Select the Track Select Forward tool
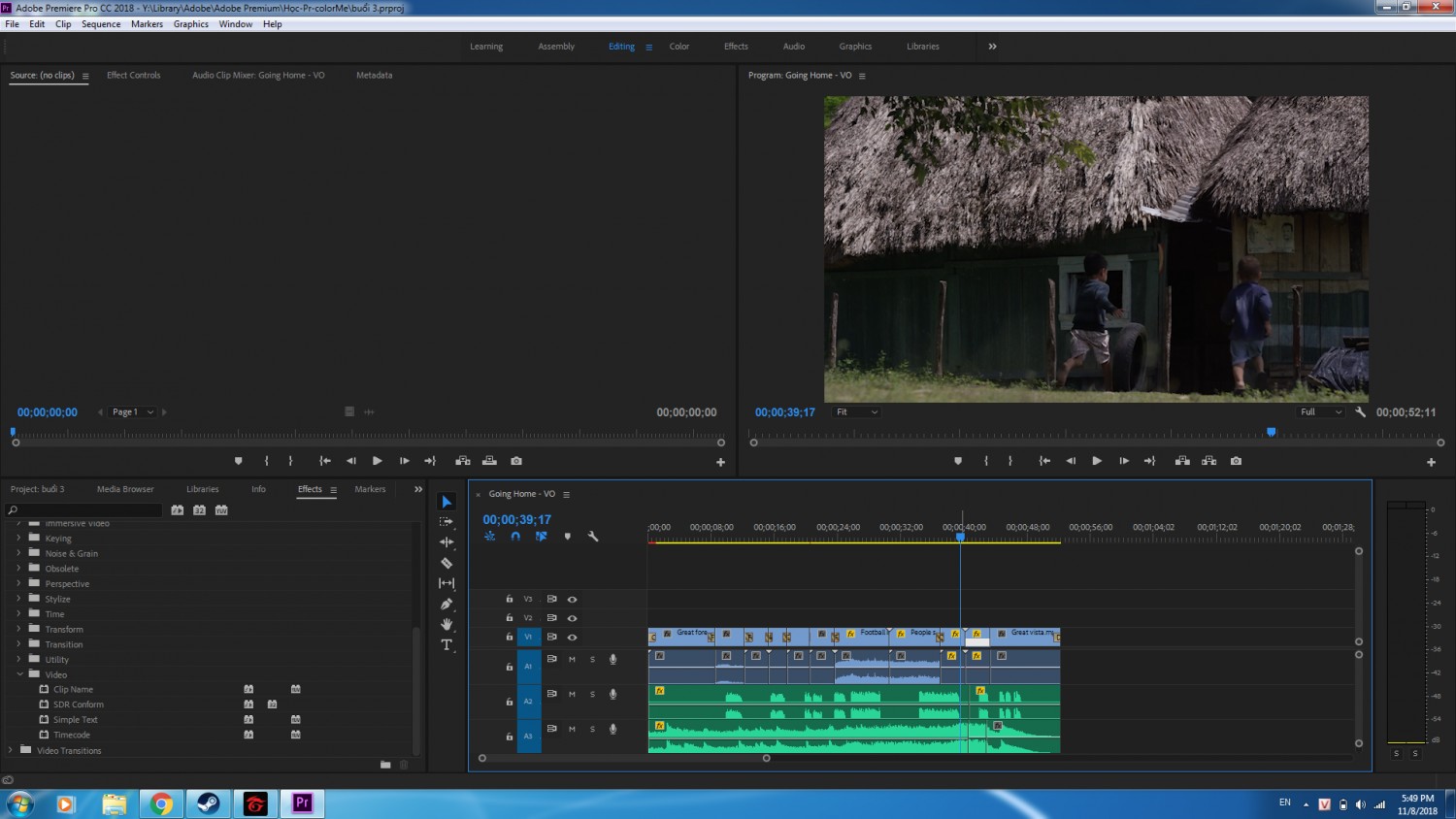Image resolution: width=1456 pixels, height=819 pixels. tap(447, 522)
